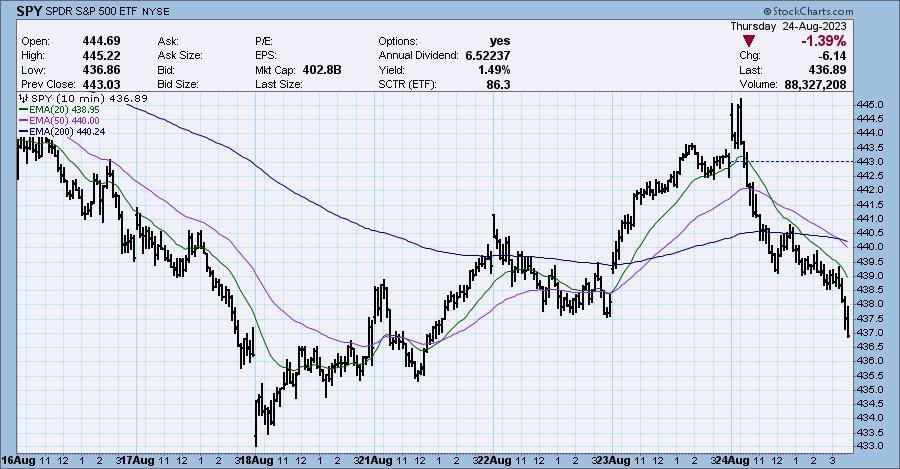Click the green EMA(20) legend line swatch
This screenshot has height=469, width=900.
(24, 109)
